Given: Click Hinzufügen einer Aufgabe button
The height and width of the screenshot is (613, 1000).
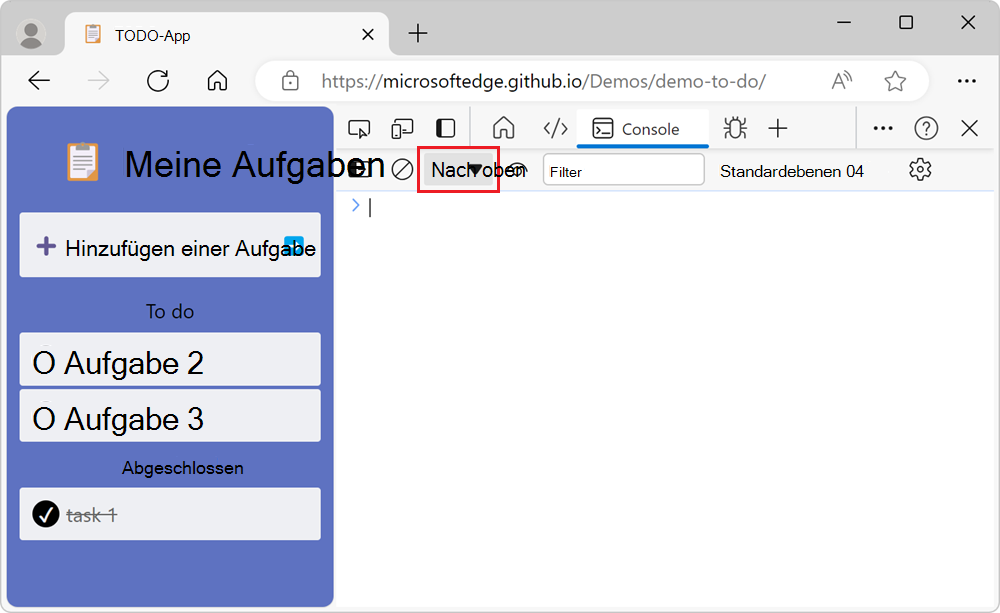Looking at the screenshot, I should [x=170, y=245].
